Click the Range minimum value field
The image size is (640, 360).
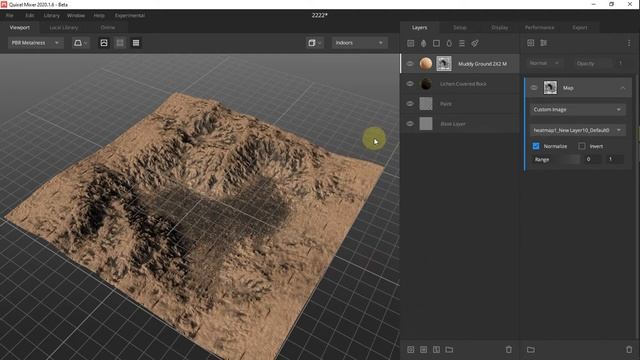tap(592, 160)
